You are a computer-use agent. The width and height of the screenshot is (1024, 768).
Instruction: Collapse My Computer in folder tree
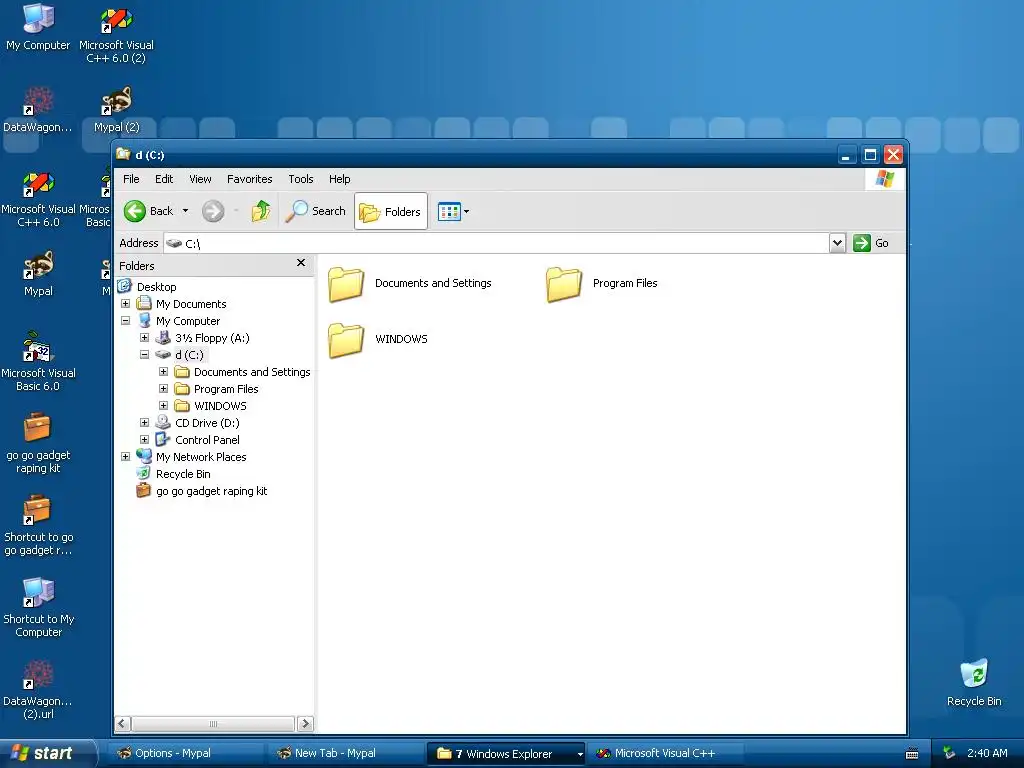[x=125, y=321]
